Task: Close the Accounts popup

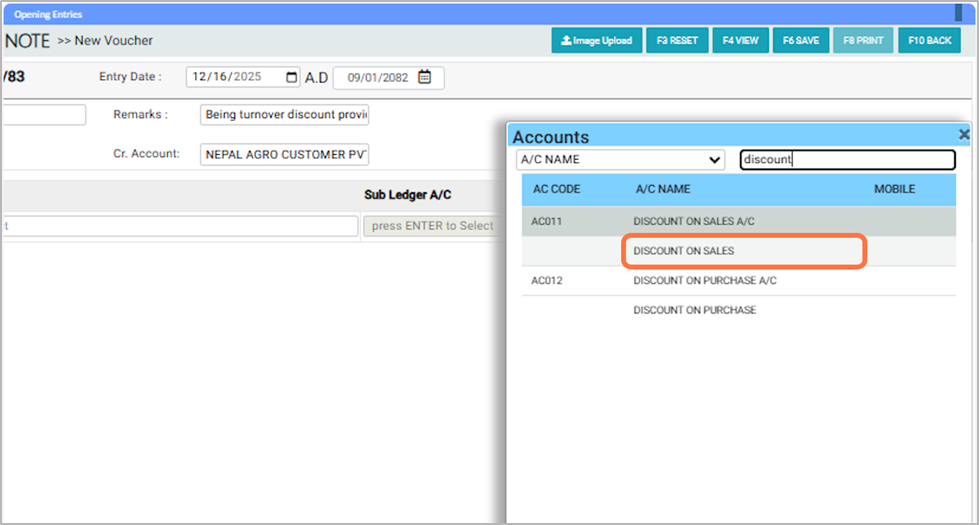Action: pos(964,134)
